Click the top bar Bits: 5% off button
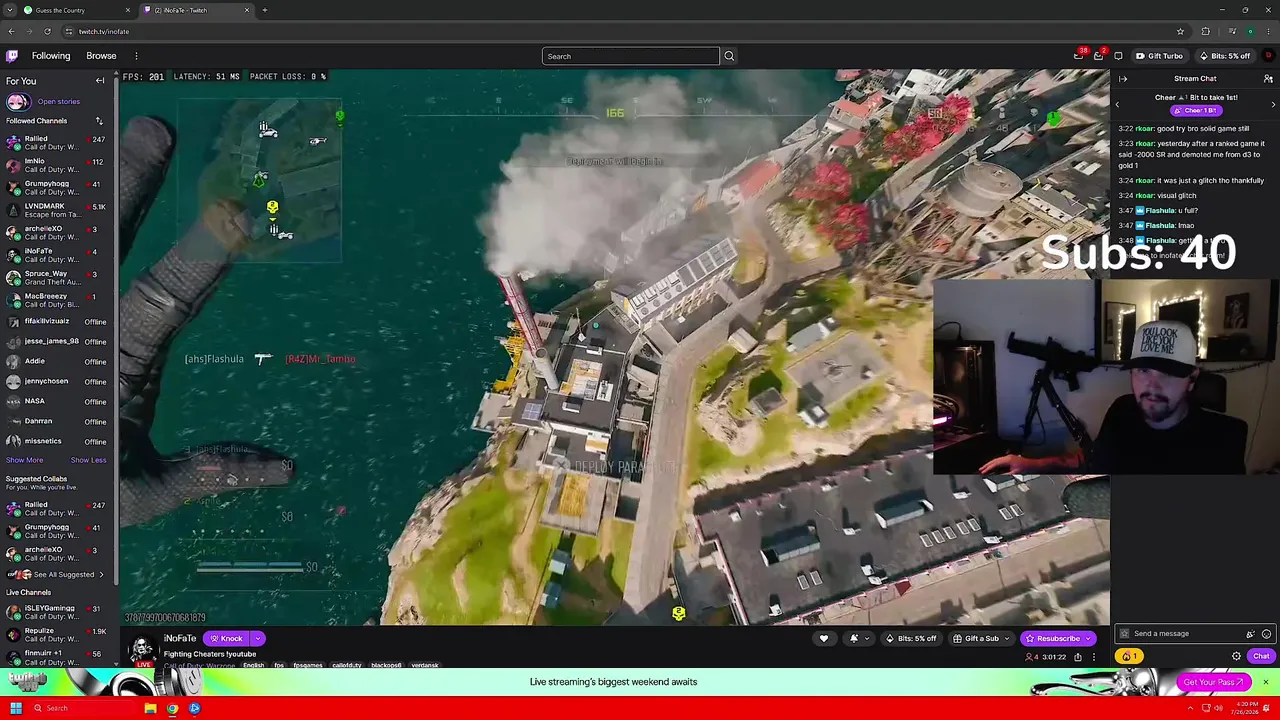This screenshot has width=1280, height=720. pos(1225,56)
